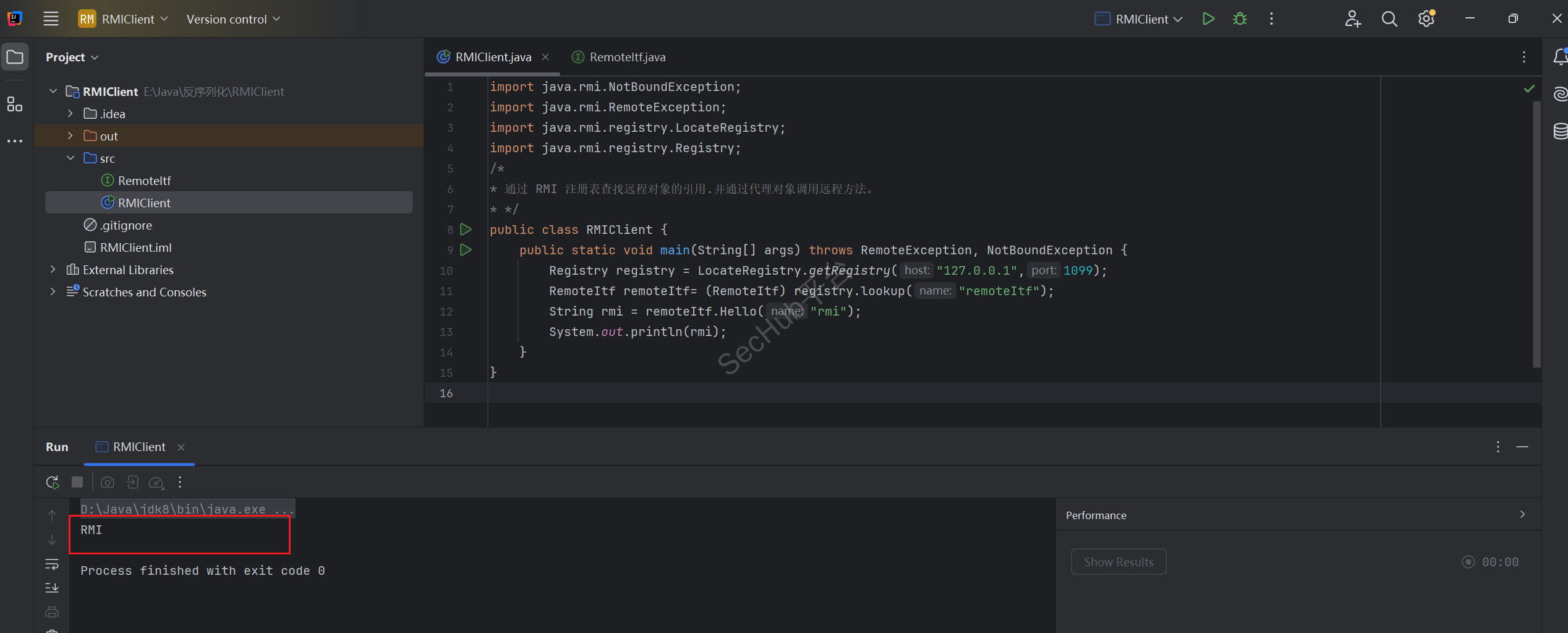This screenshot has height=633, width=1568.
Task: Run RMIClient with the green play button
Action: [x=1208, y=19]
